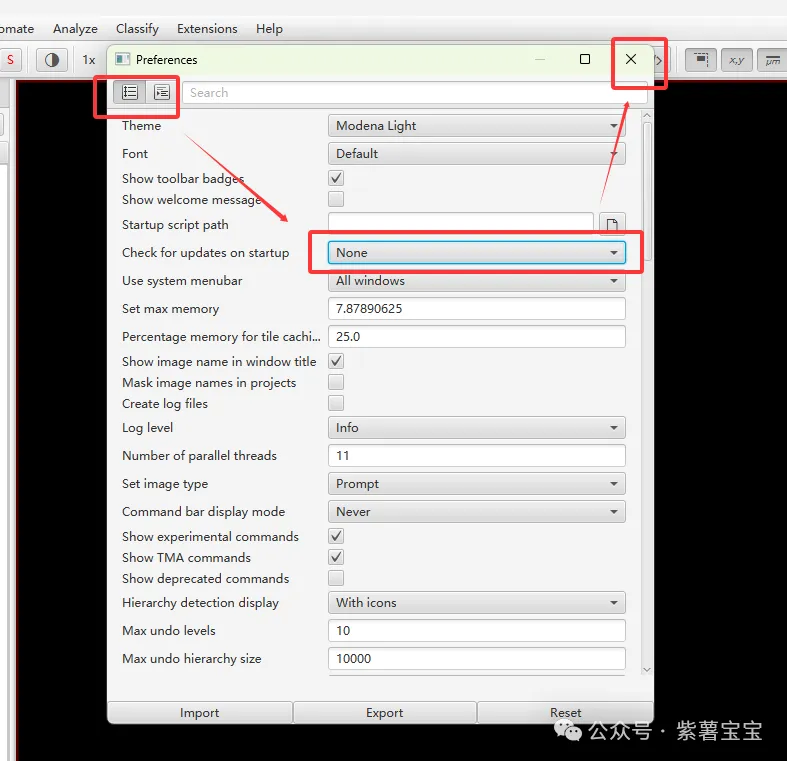Click the Import button
This screenshot has width=787, height=761.
point(200,713)
